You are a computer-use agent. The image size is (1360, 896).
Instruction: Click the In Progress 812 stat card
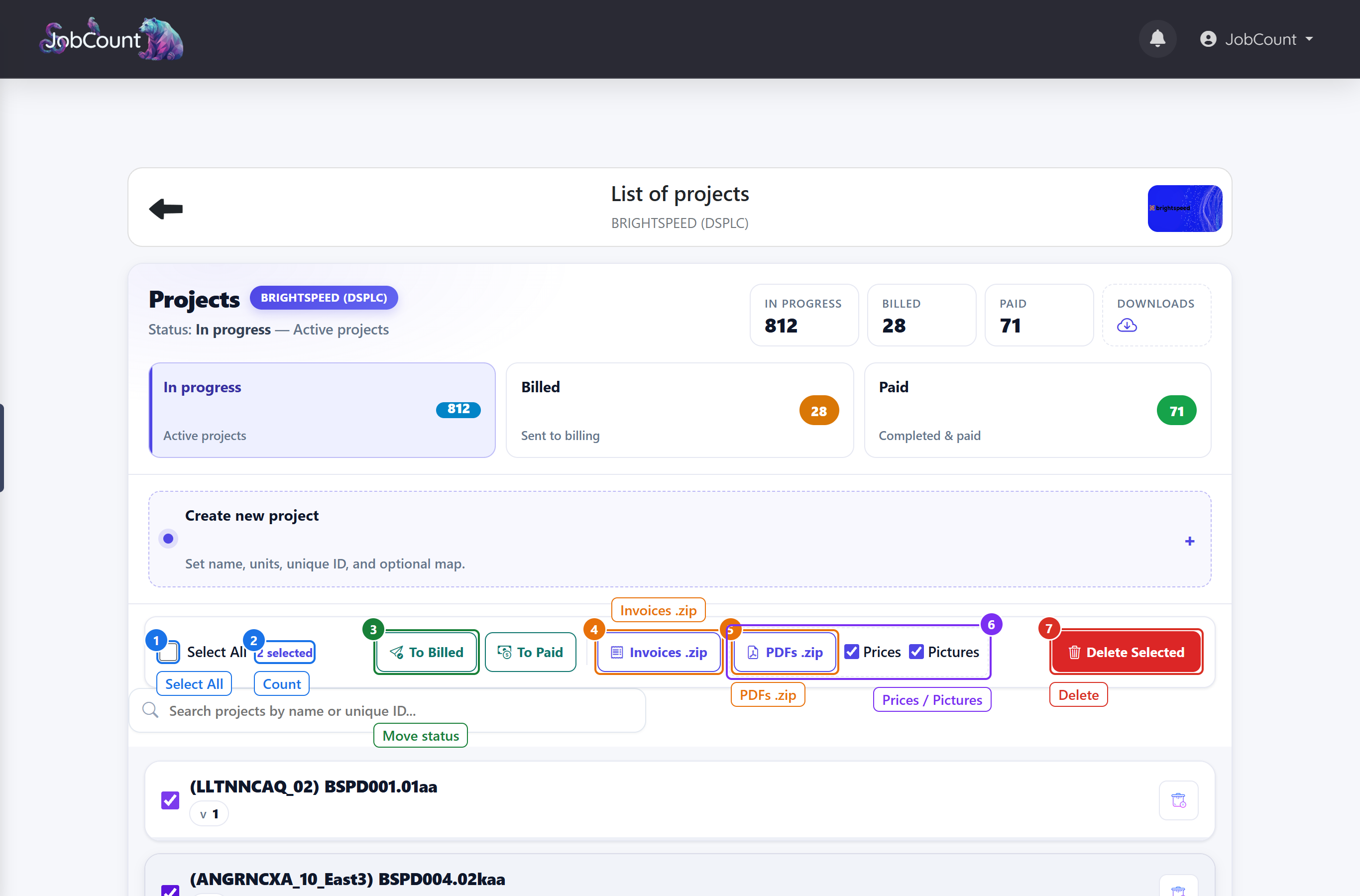coord(803,315)
